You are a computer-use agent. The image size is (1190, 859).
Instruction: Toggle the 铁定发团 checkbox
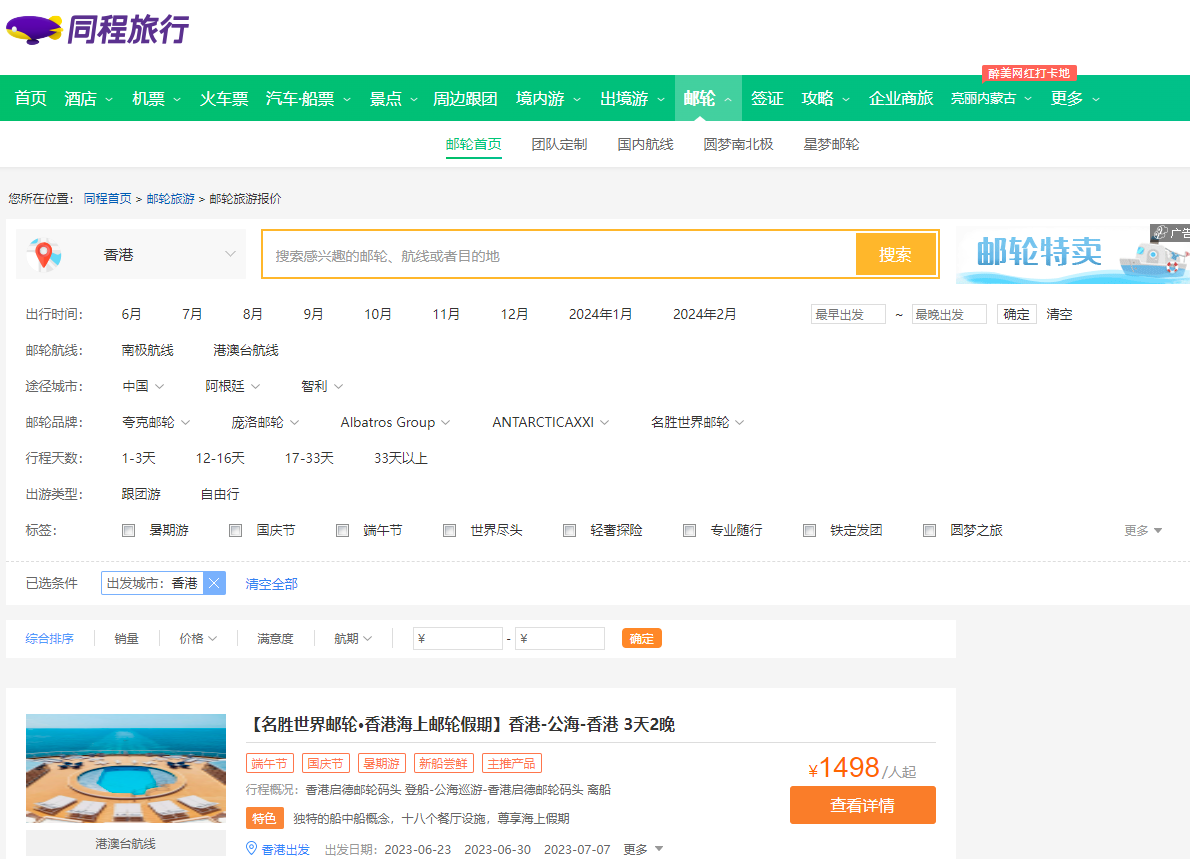click(810, 531)
